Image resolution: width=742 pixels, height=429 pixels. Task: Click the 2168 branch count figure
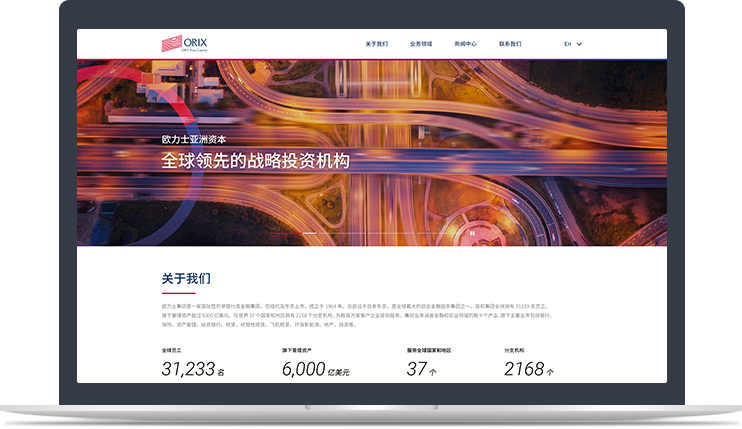(x=524, y=369)
